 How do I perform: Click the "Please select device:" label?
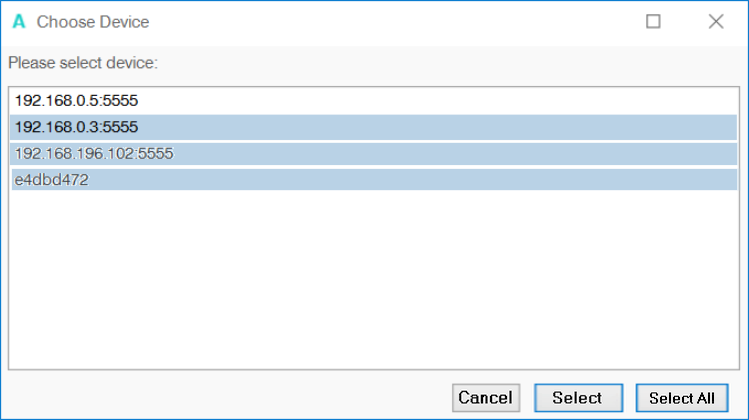[x=84, y=63]
